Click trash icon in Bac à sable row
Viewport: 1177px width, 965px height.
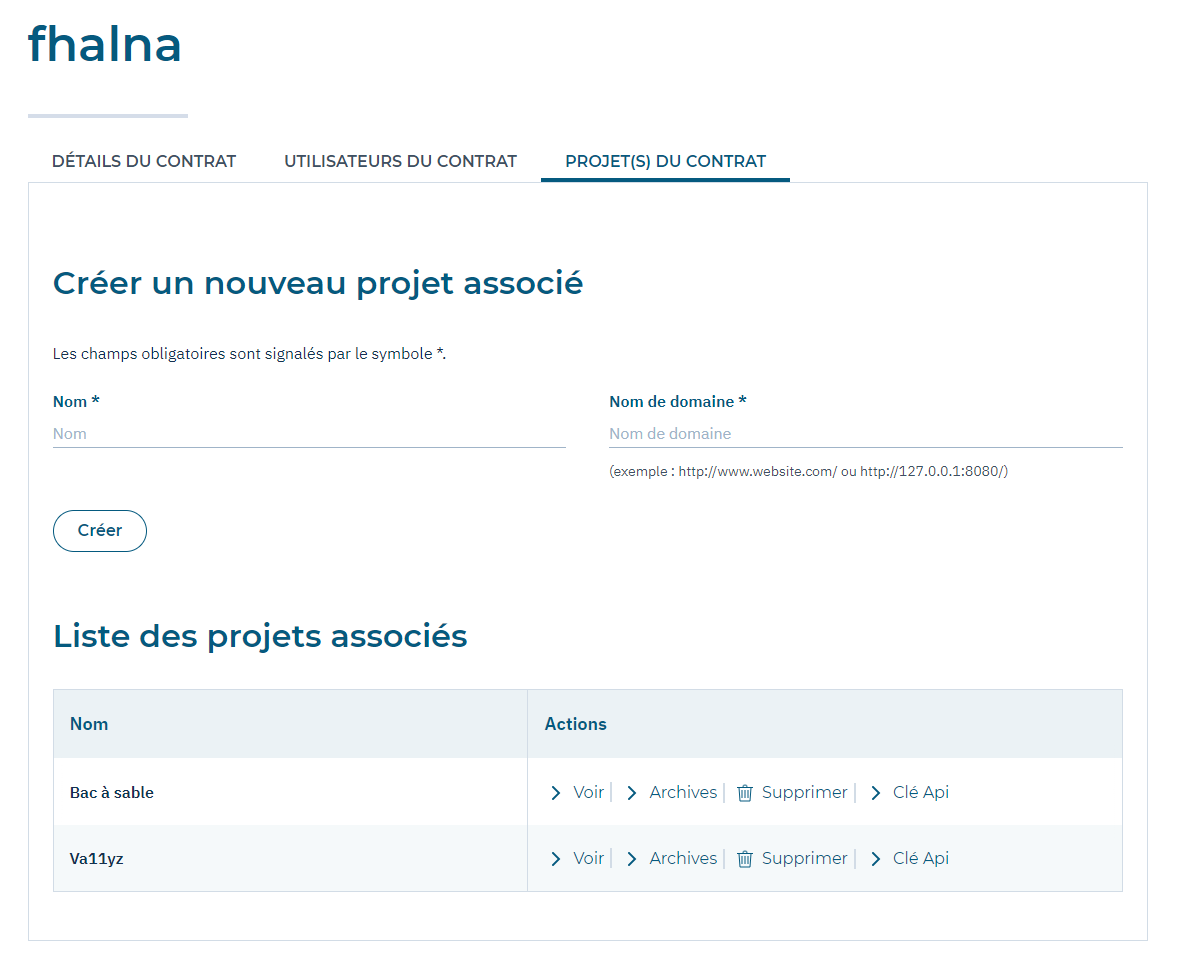[745, 793]
